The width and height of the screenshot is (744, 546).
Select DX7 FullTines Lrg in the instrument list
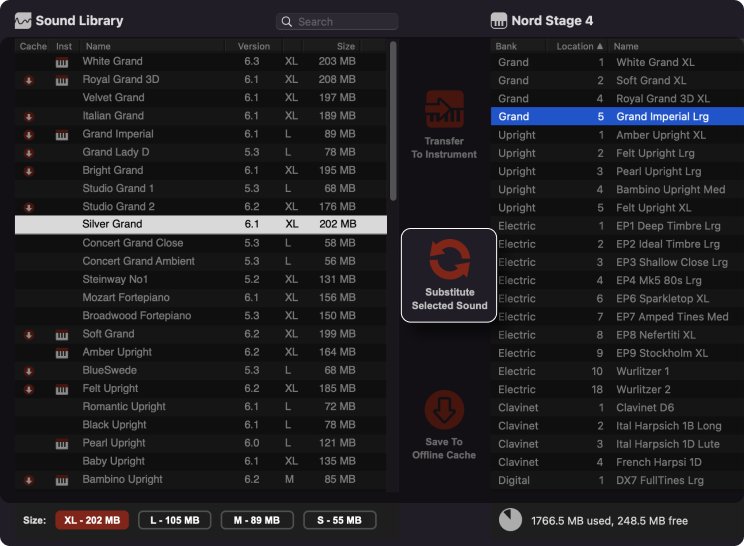coord(617,480)
